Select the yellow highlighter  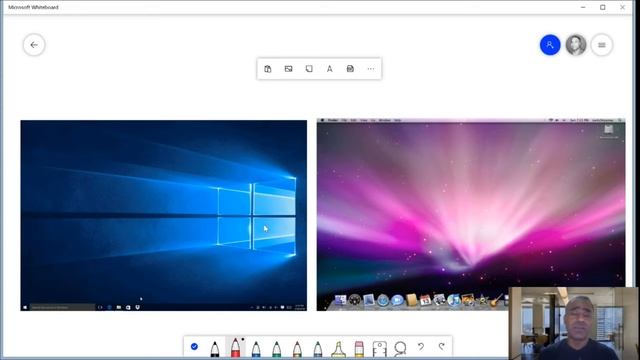(338, 349)
